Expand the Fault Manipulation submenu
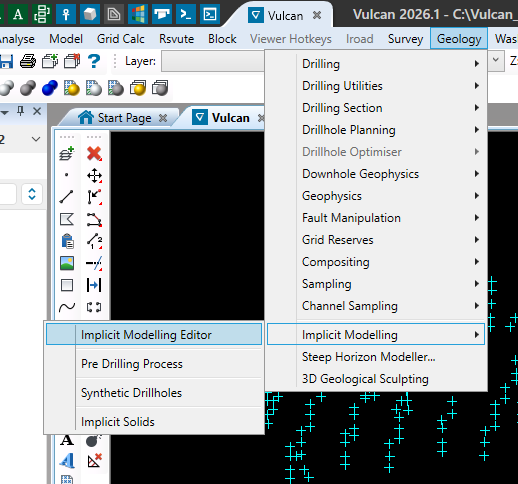The height and width of the screenshot is (484, 518). 376,218
